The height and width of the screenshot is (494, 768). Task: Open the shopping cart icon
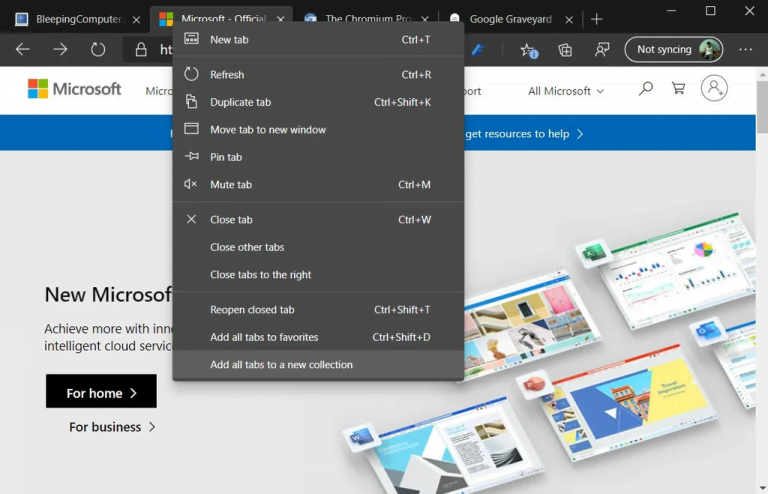[x=678, y=88]
